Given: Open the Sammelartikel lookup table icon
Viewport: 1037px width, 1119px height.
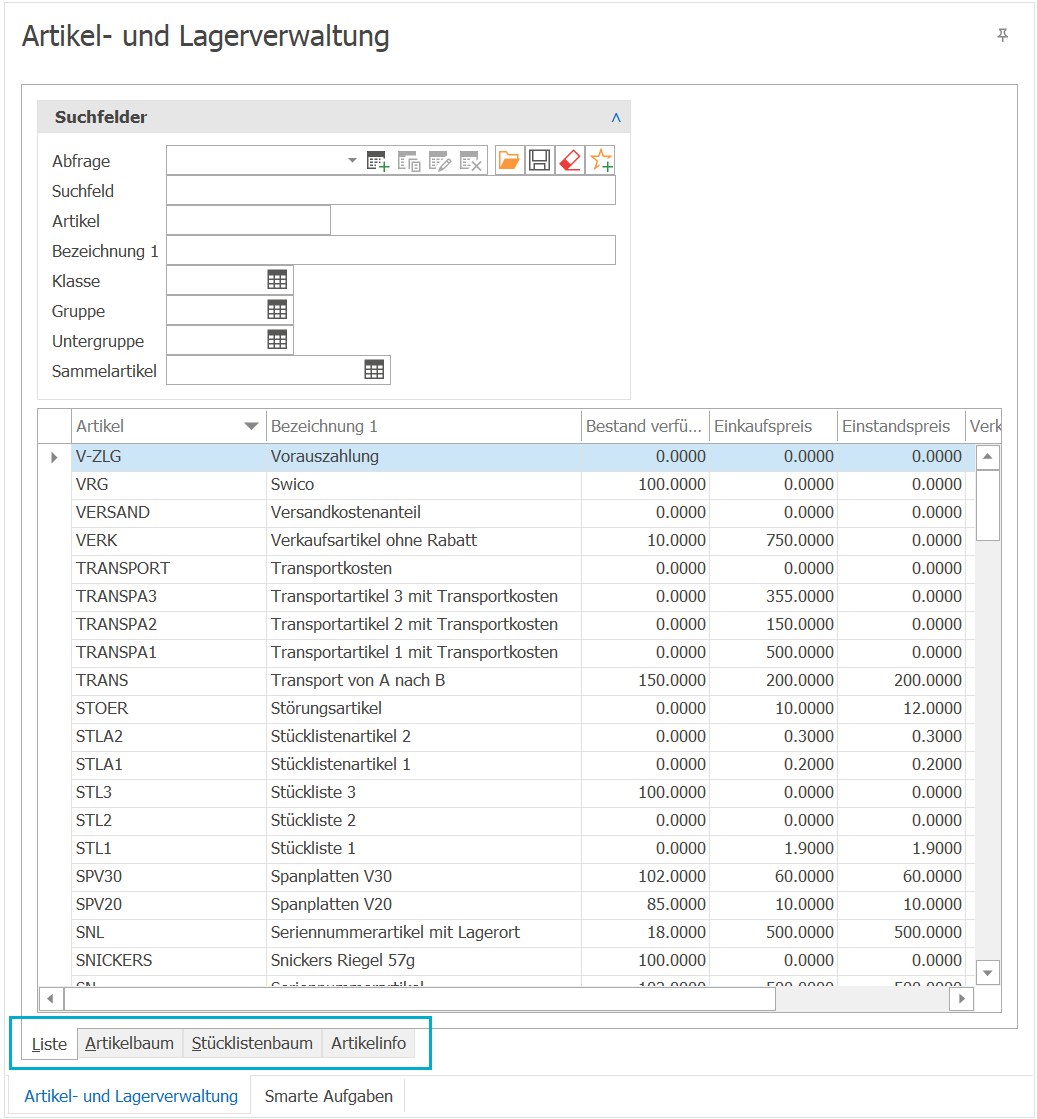Looking at the screenshot, I should pyautogui.click(x=374, y=370).
